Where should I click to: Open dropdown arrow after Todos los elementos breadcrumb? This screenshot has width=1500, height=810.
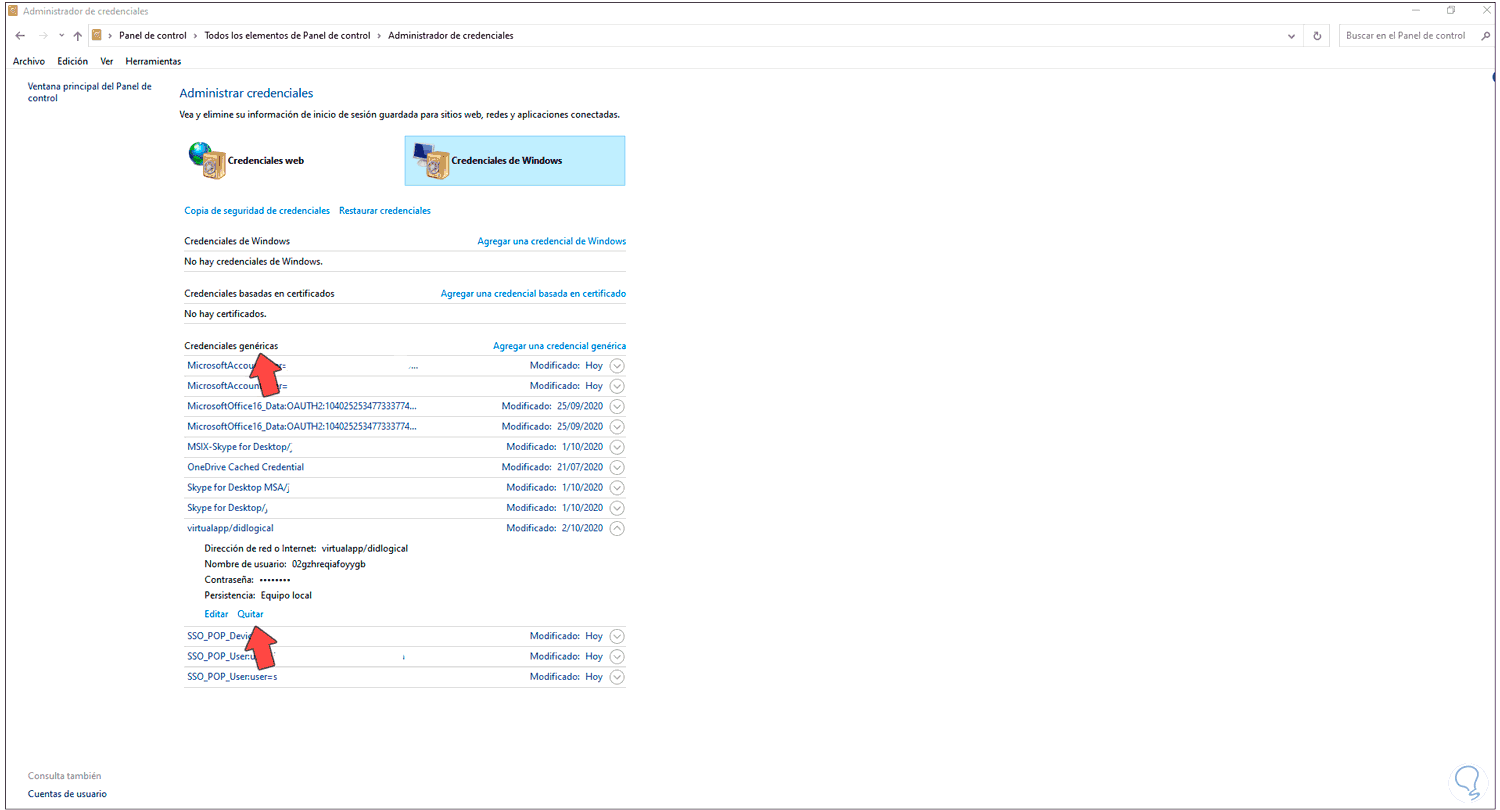(x=380, y=36)
